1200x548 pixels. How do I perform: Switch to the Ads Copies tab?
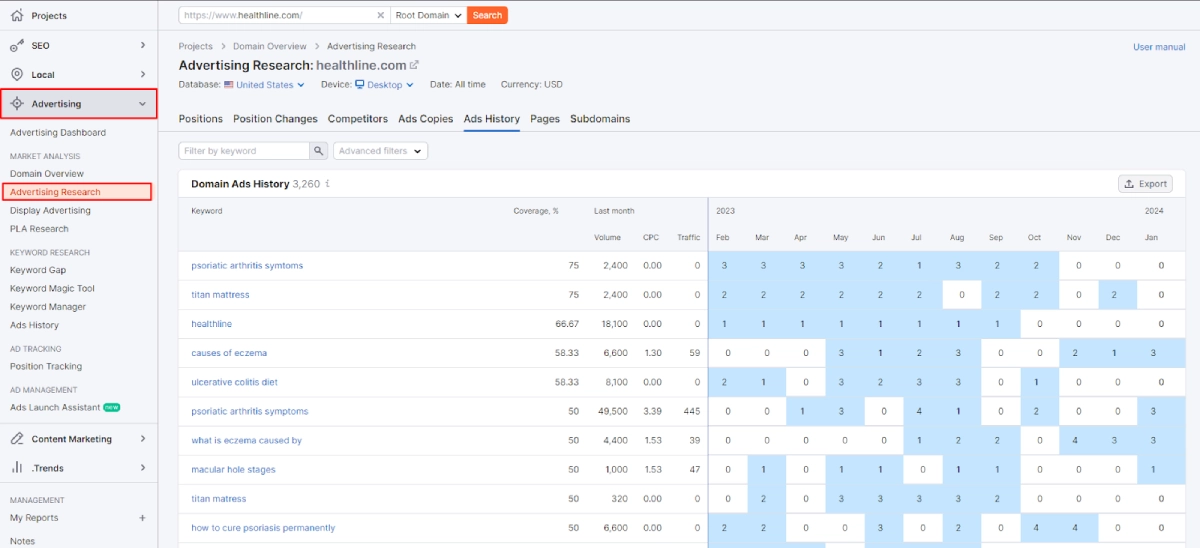[x=426, y=119]
